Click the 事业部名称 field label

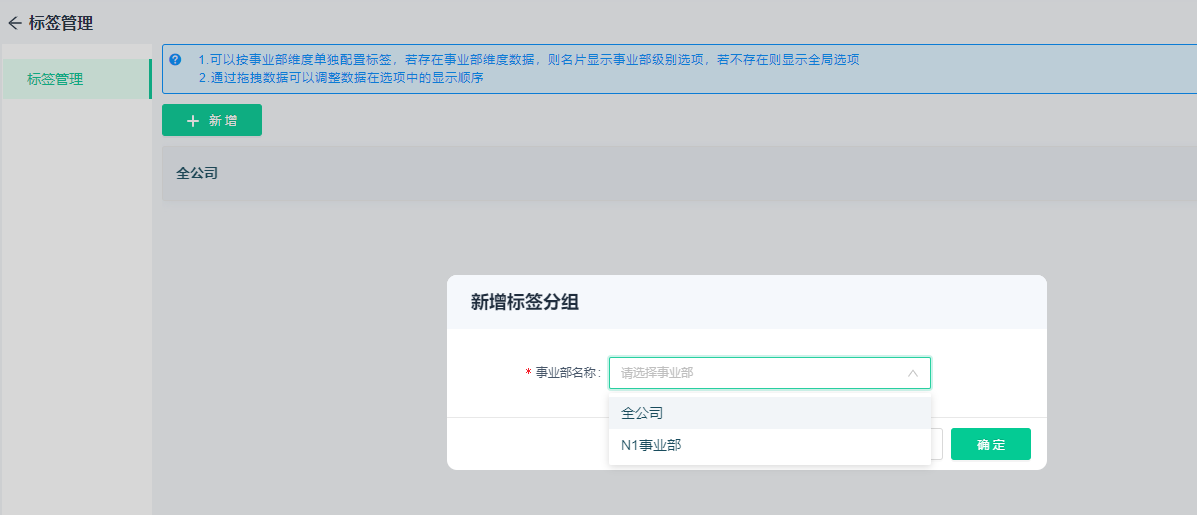(x=567, y=373)
